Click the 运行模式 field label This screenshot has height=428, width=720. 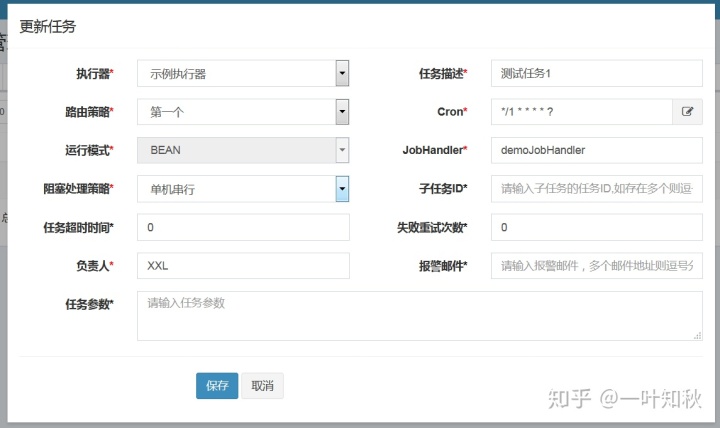(89, 150)
